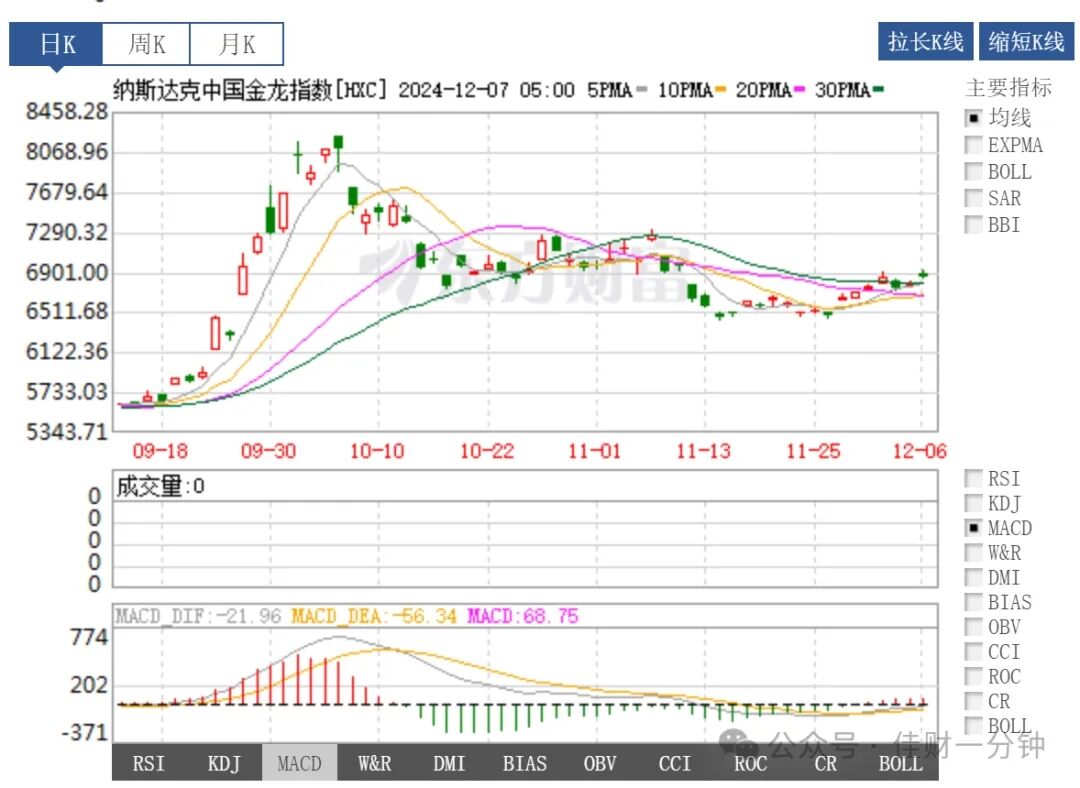This screenshot has width=1080, height=788.
Task: Switch to the 周K weekly chart tab
Action: pos(146,44)
